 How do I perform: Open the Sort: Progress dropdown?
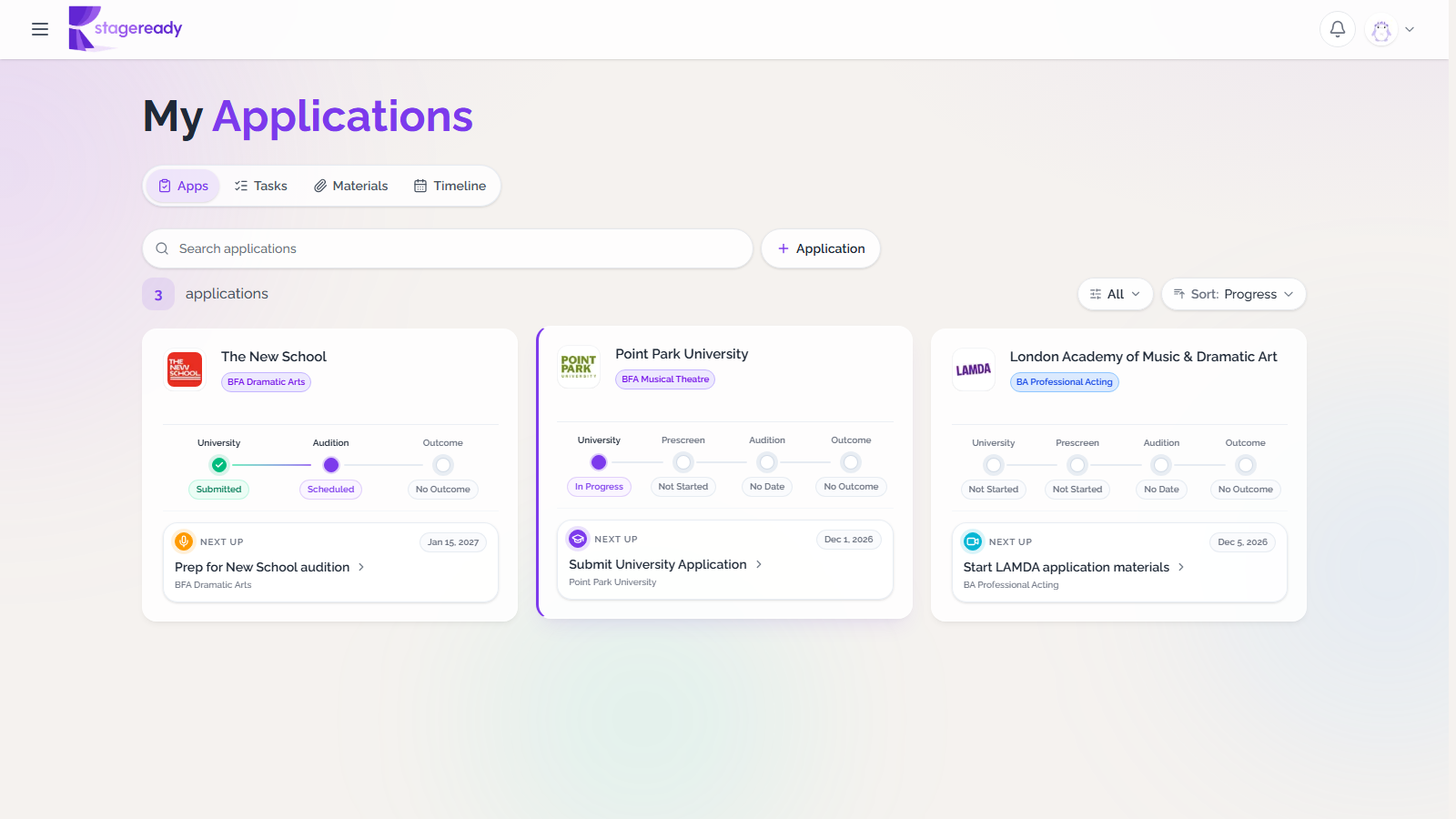coord(1234,294)
